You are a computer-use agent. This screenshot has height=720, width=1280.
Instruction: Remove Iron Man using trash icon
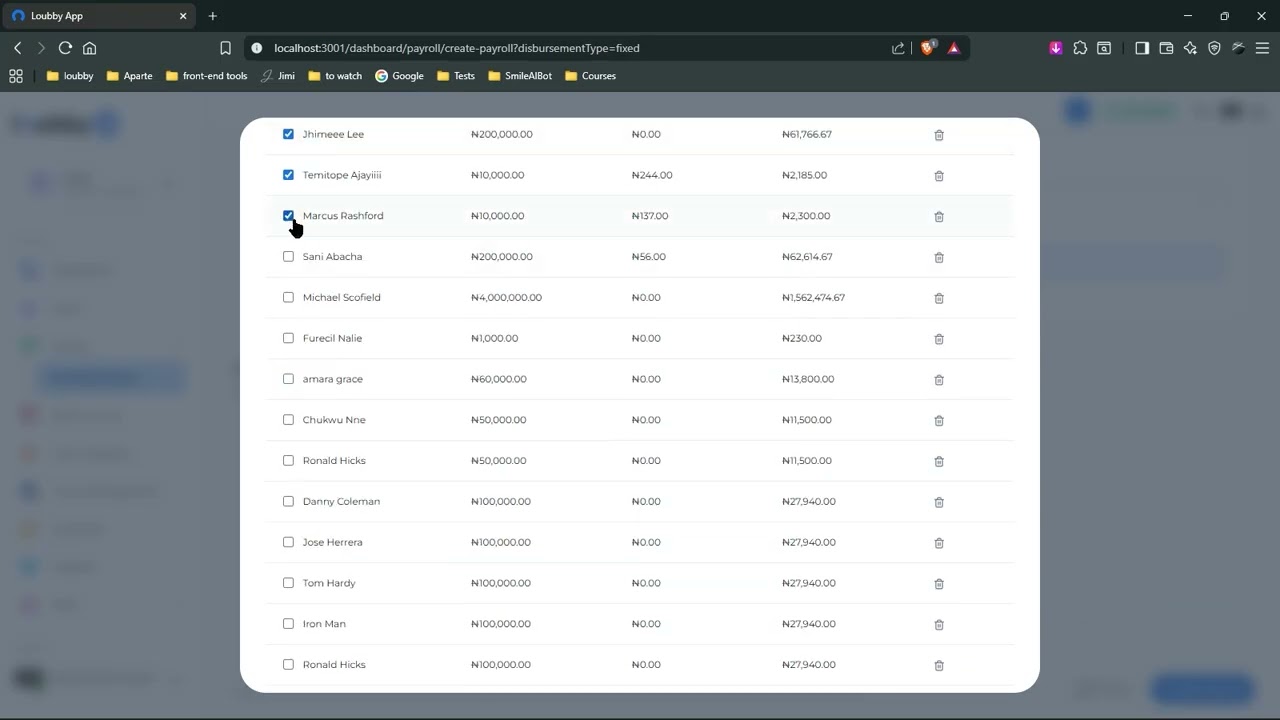939,625
